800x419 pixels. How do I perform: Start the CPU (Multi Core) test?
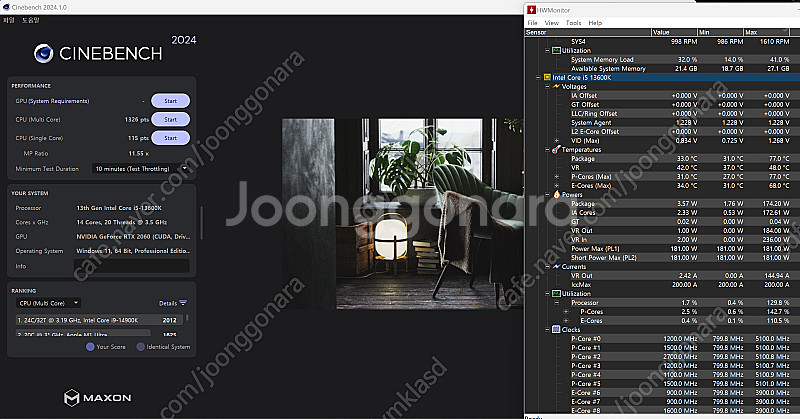point(170,119)
